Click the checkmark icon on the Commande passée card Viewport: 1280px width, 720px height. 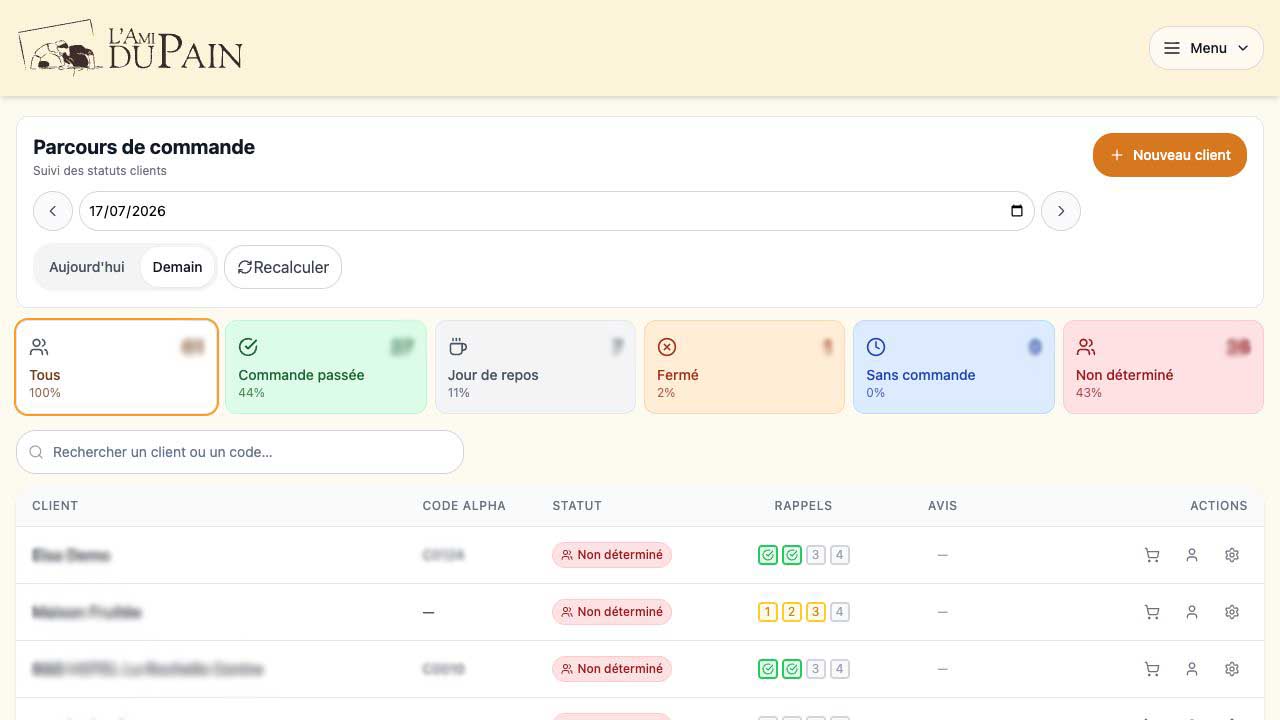pos(248,347)
